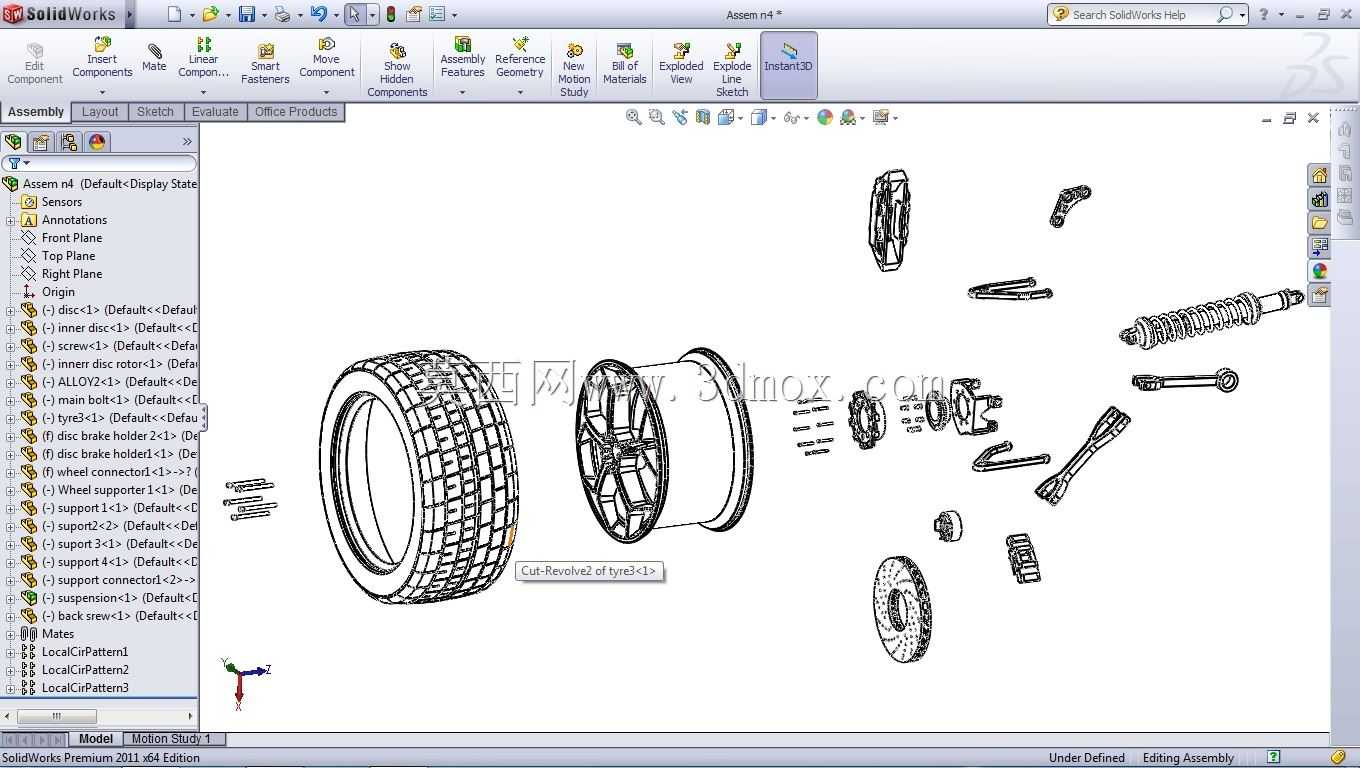Image resolution: width=1360 pixels, height=768 pixels.
Task: Open the display style dropdown arrow
Action: pos(773,118)
